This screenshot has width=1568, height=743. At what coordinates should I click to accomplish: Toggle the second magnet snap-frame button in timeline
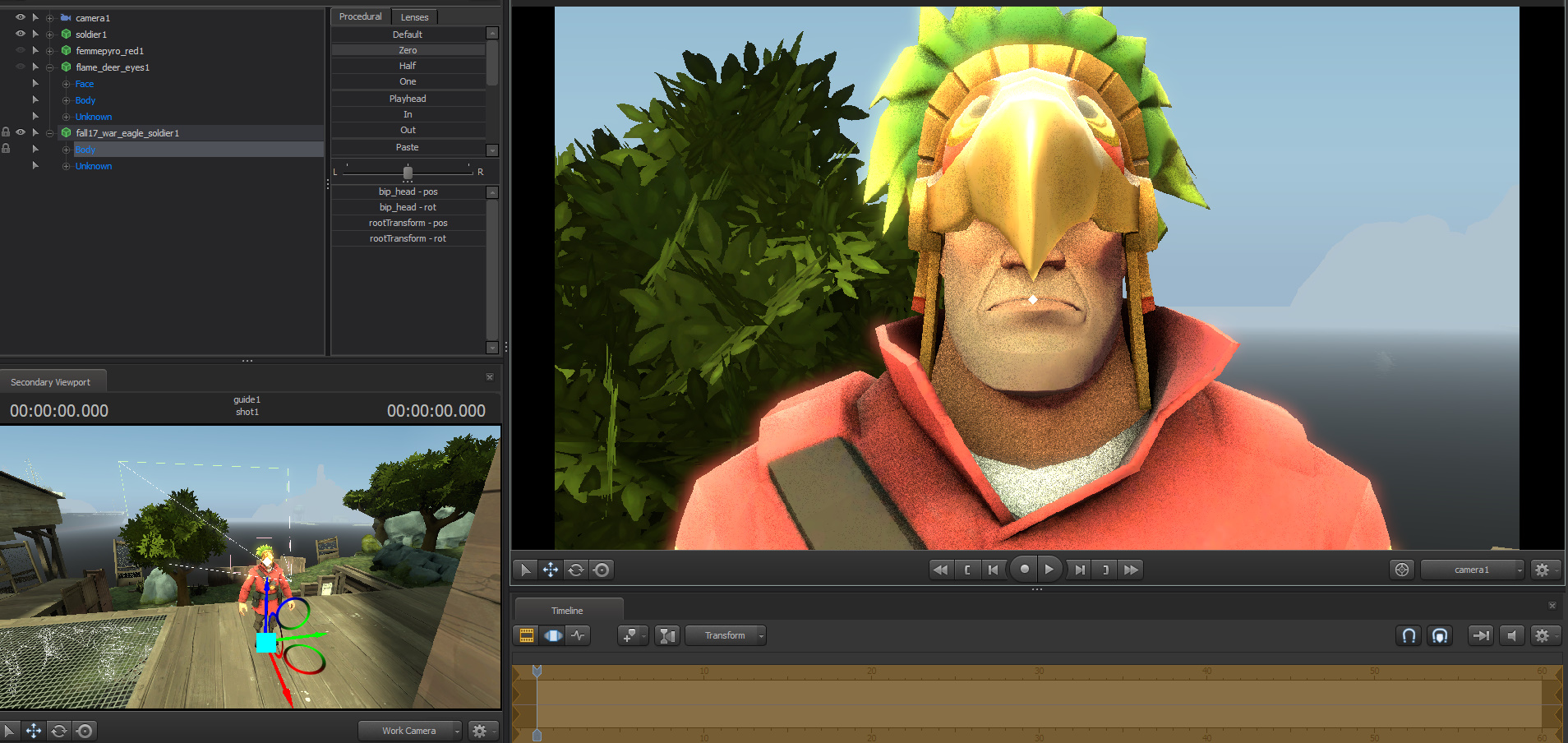pos(1440,635)
